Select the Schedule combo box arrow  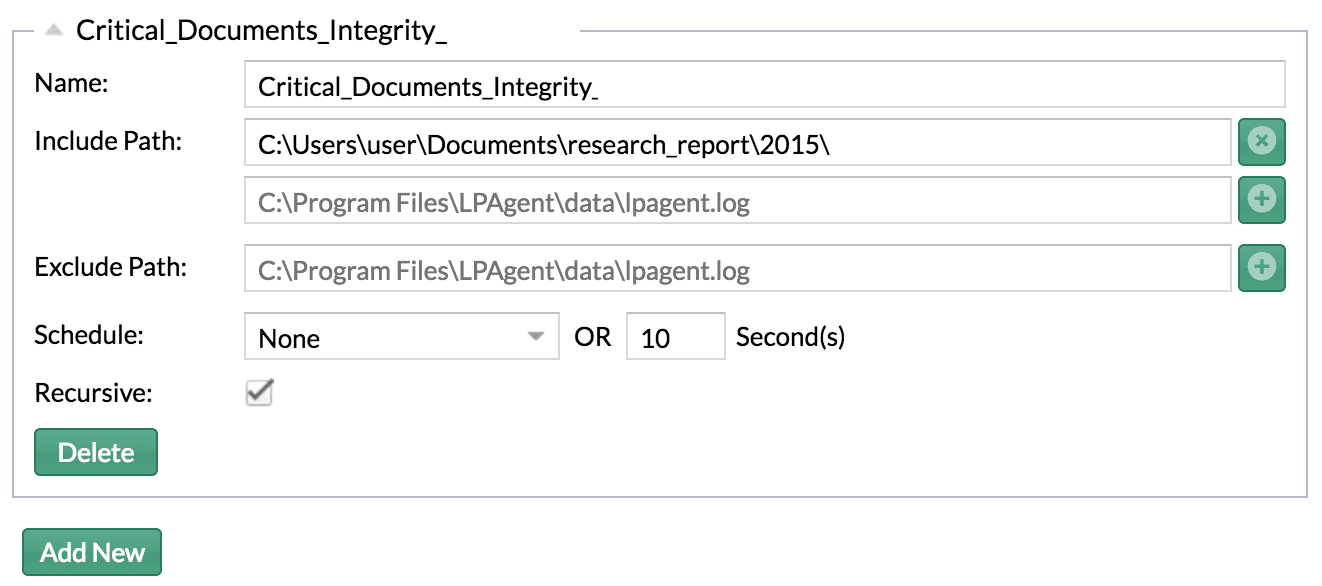pyautogui.click(x=537, y=337)
